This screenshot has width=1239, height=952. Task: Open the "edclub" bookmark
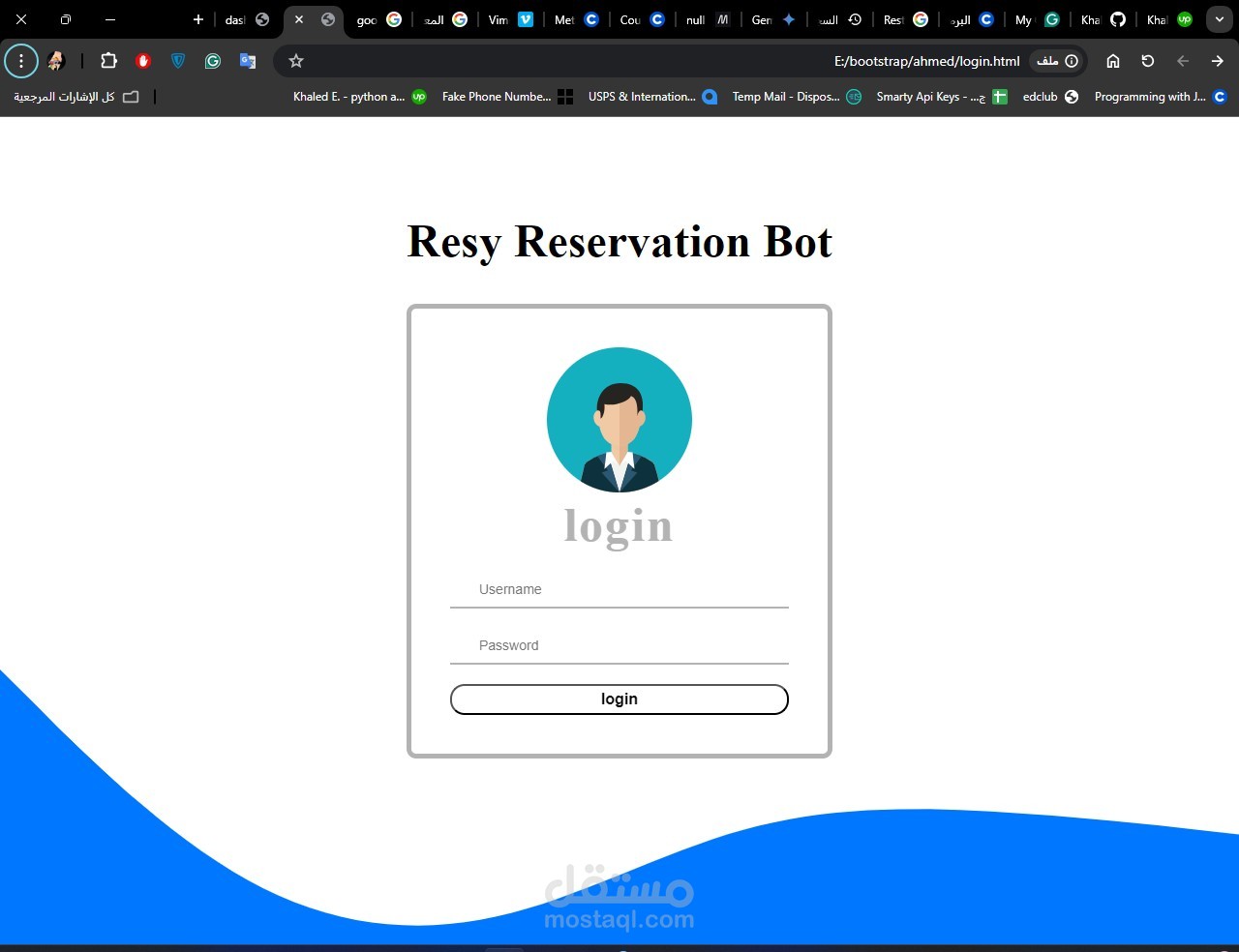coord(1050,97)
